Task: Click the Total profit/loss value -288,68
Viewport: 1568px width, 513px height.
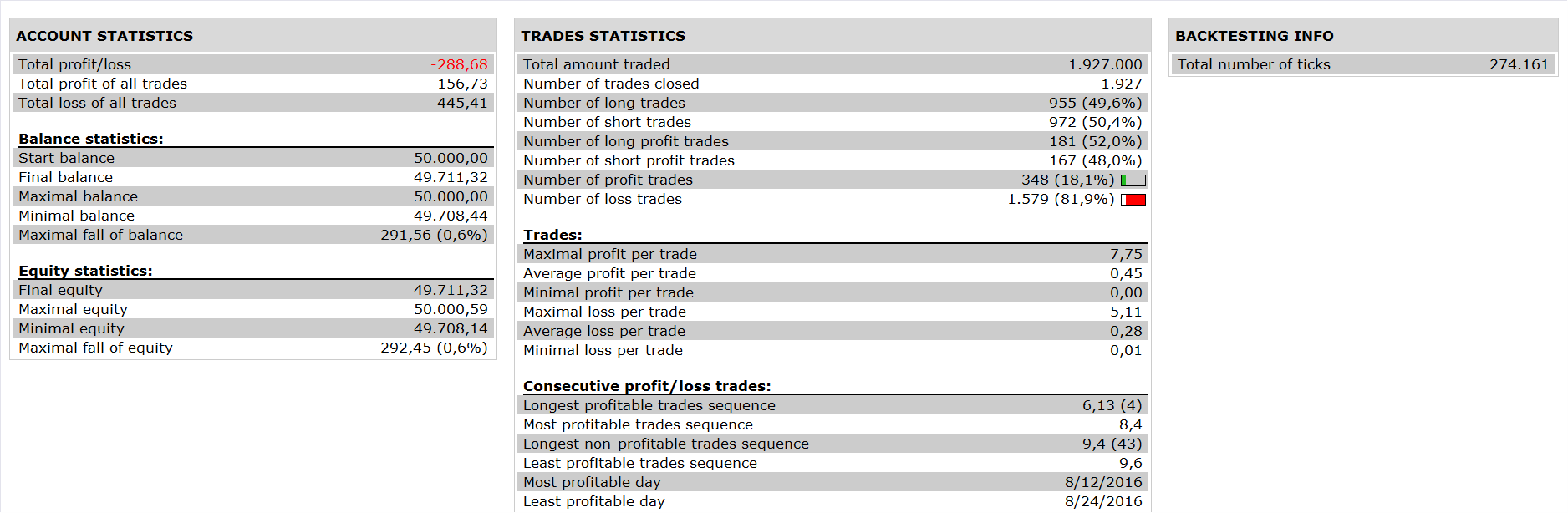Action: 459,64
